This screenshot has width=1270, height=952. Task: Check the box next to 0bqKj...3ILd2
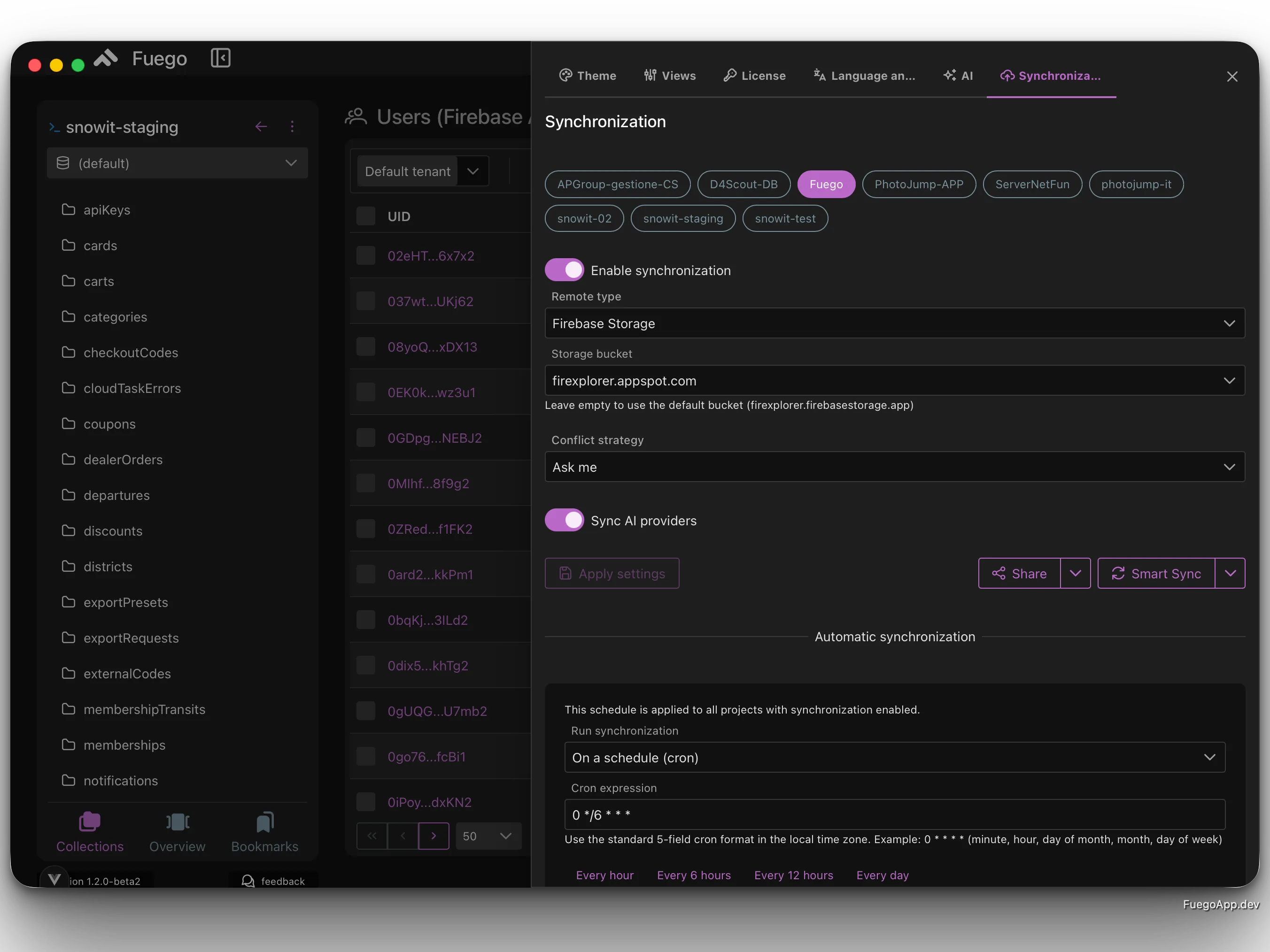coord(366,620)
